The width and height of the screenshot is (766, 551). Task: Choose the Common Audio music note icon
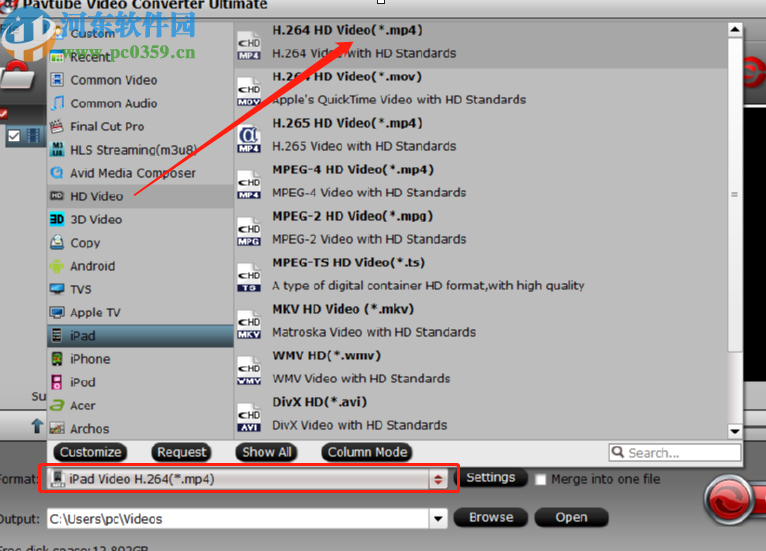57,103
